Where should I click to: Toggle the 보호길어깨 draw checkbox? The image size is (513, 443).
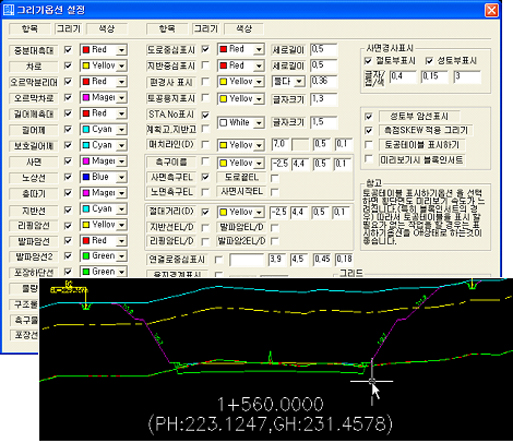pyautogui.click(x=68, y=145)
